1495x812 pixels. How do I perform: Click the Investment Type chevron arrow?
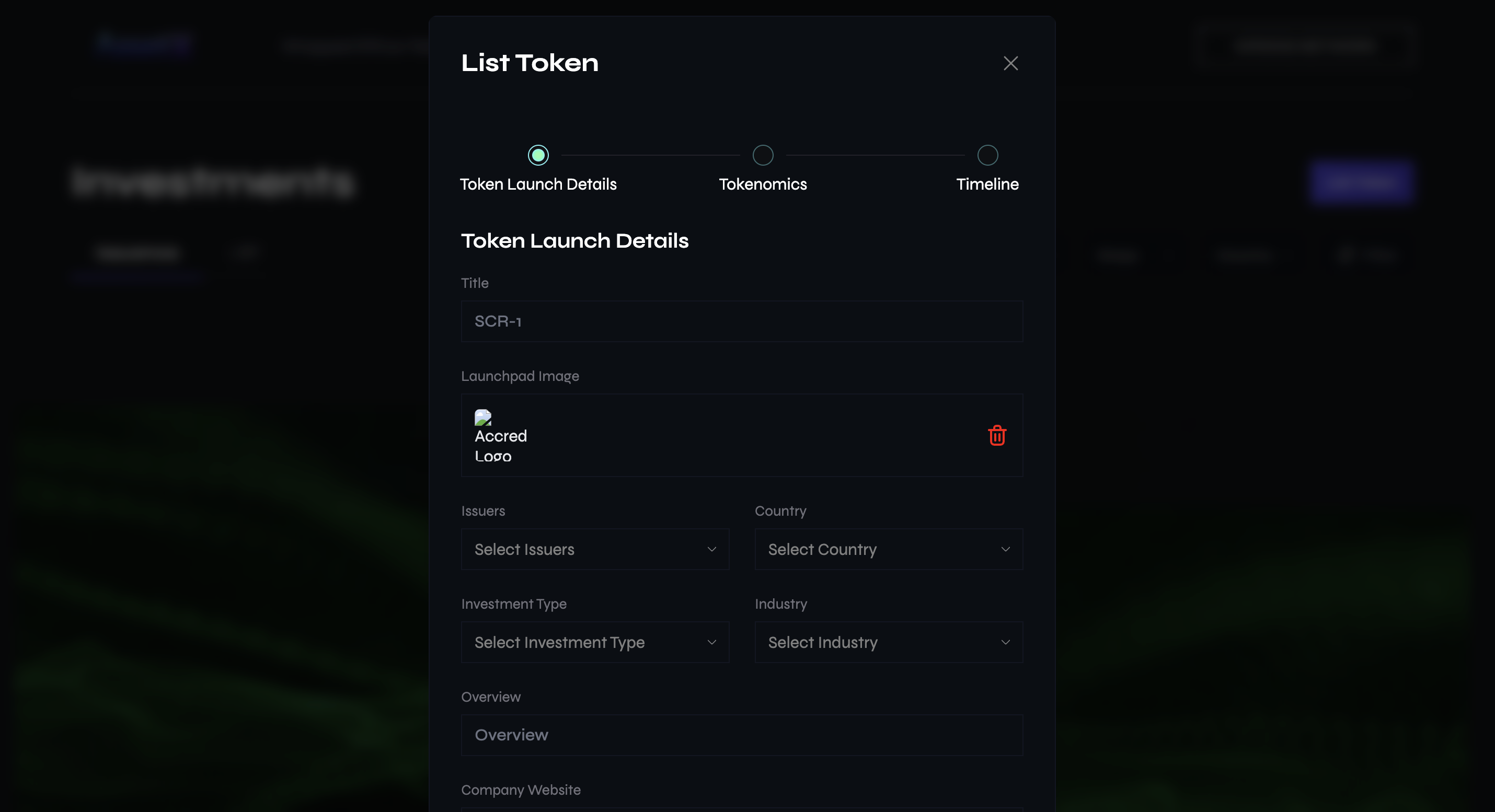coord(711,642)
